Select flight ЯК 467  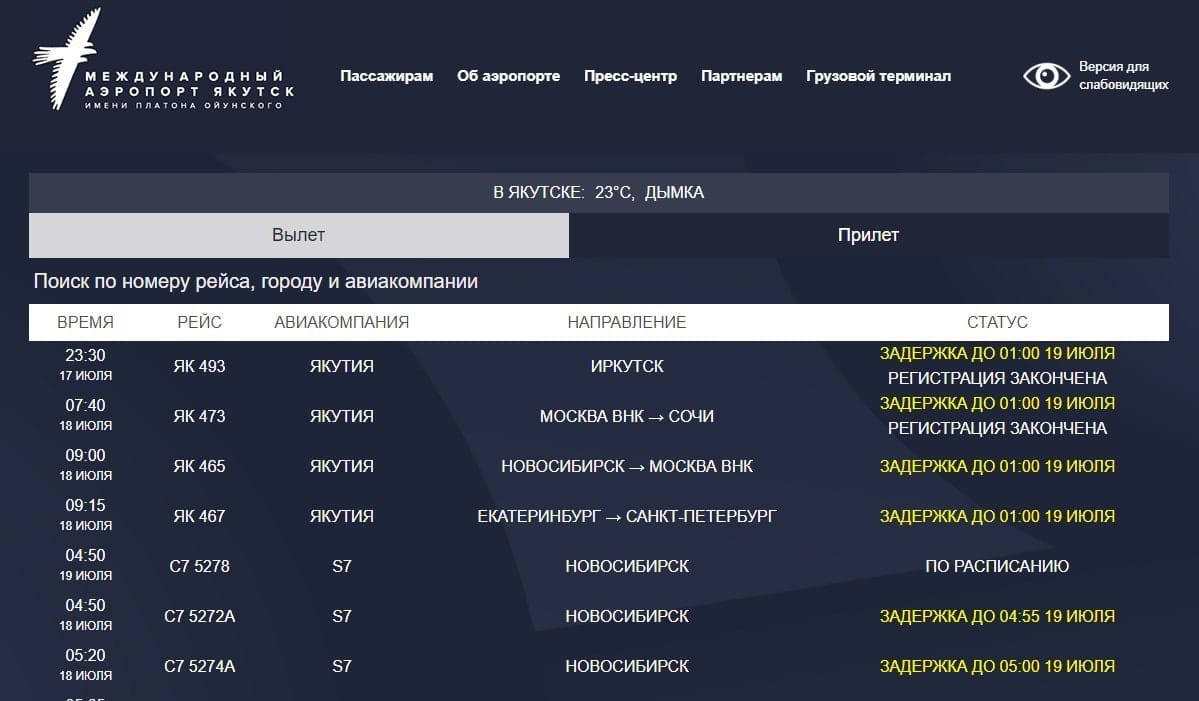(x=200, y=517)
